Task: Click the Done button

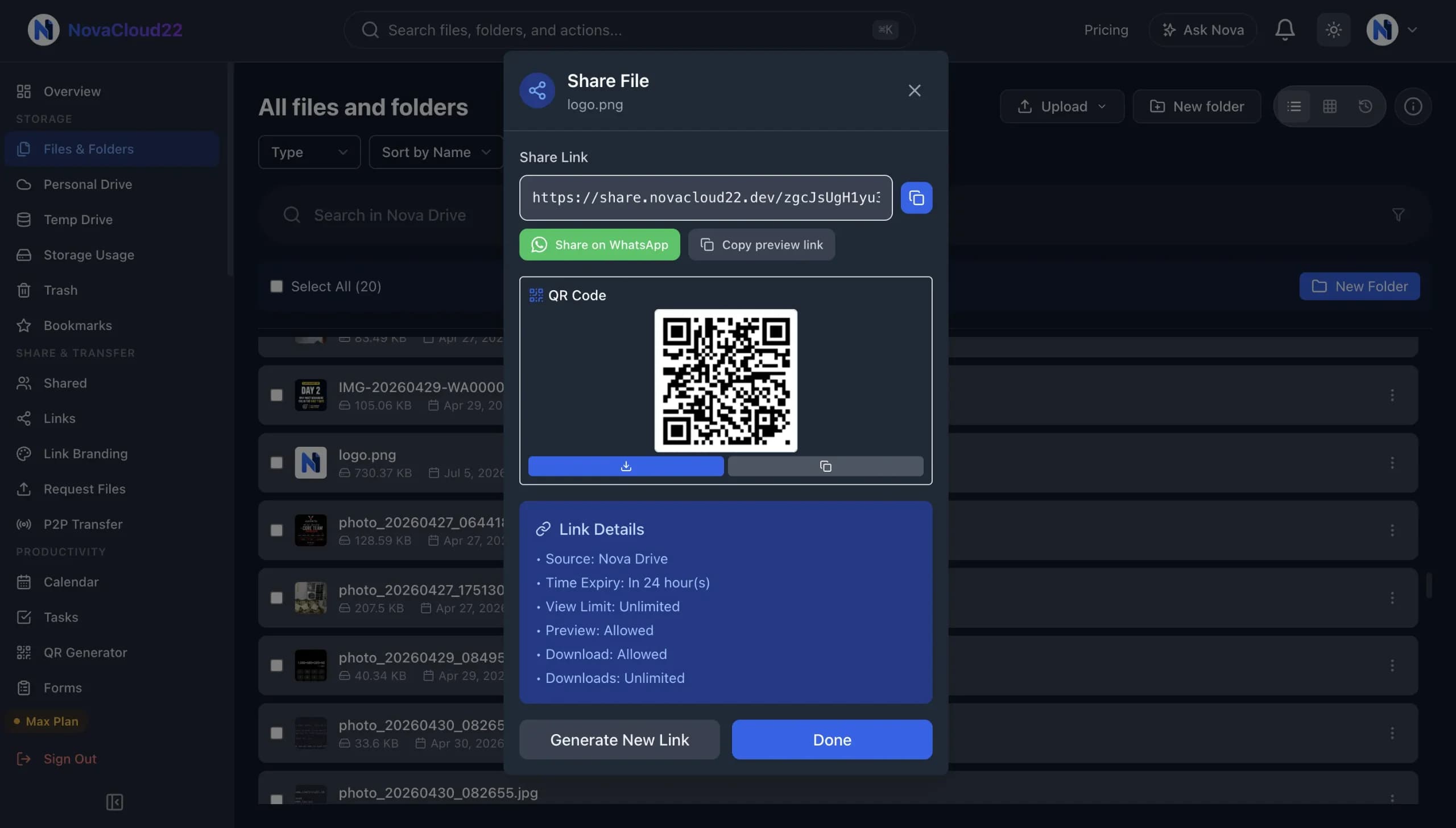Action: [x=832, y=739]
